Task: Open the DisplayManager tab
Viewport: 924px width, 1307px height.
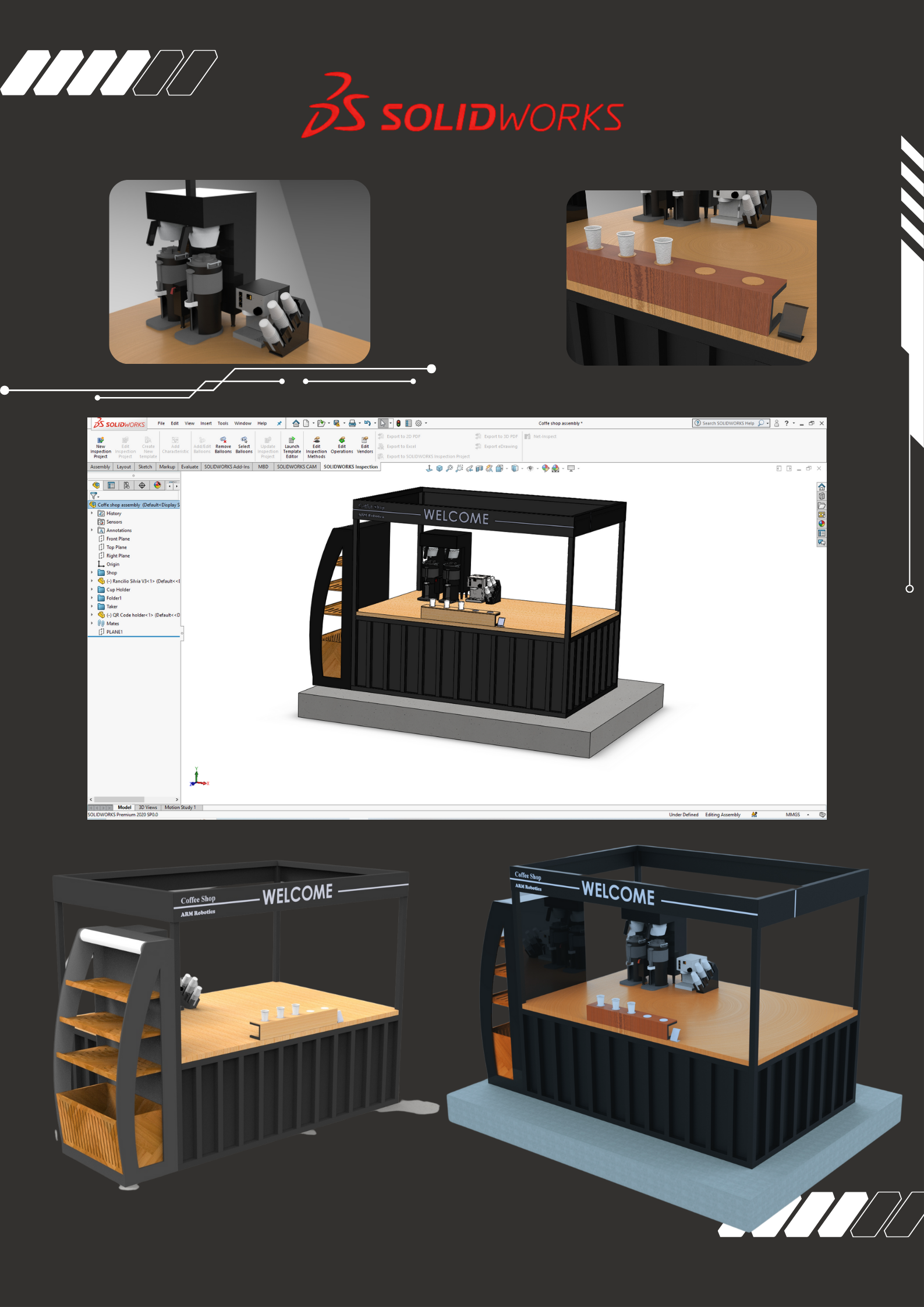Action: pos(157,485)
